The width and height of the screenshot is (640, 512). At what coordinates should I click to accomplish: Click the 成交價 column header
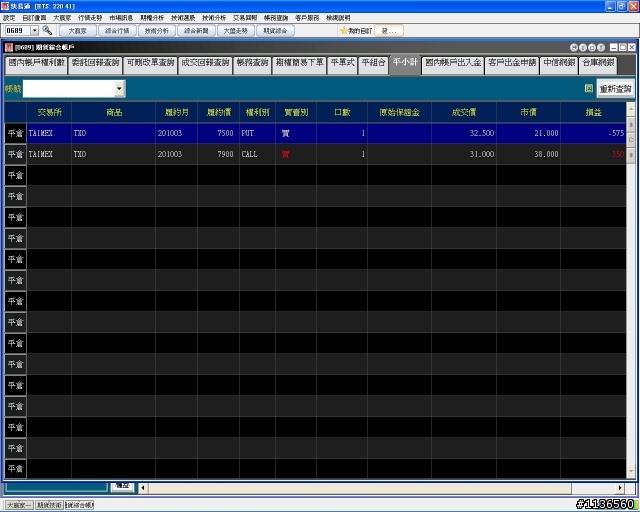(464, 112)
